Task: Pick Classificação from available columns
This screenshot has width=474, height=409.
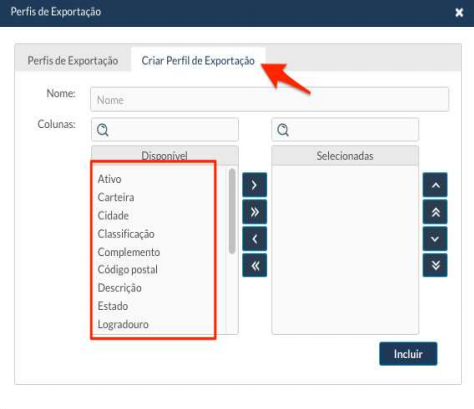Action: [x=126, y=234]
